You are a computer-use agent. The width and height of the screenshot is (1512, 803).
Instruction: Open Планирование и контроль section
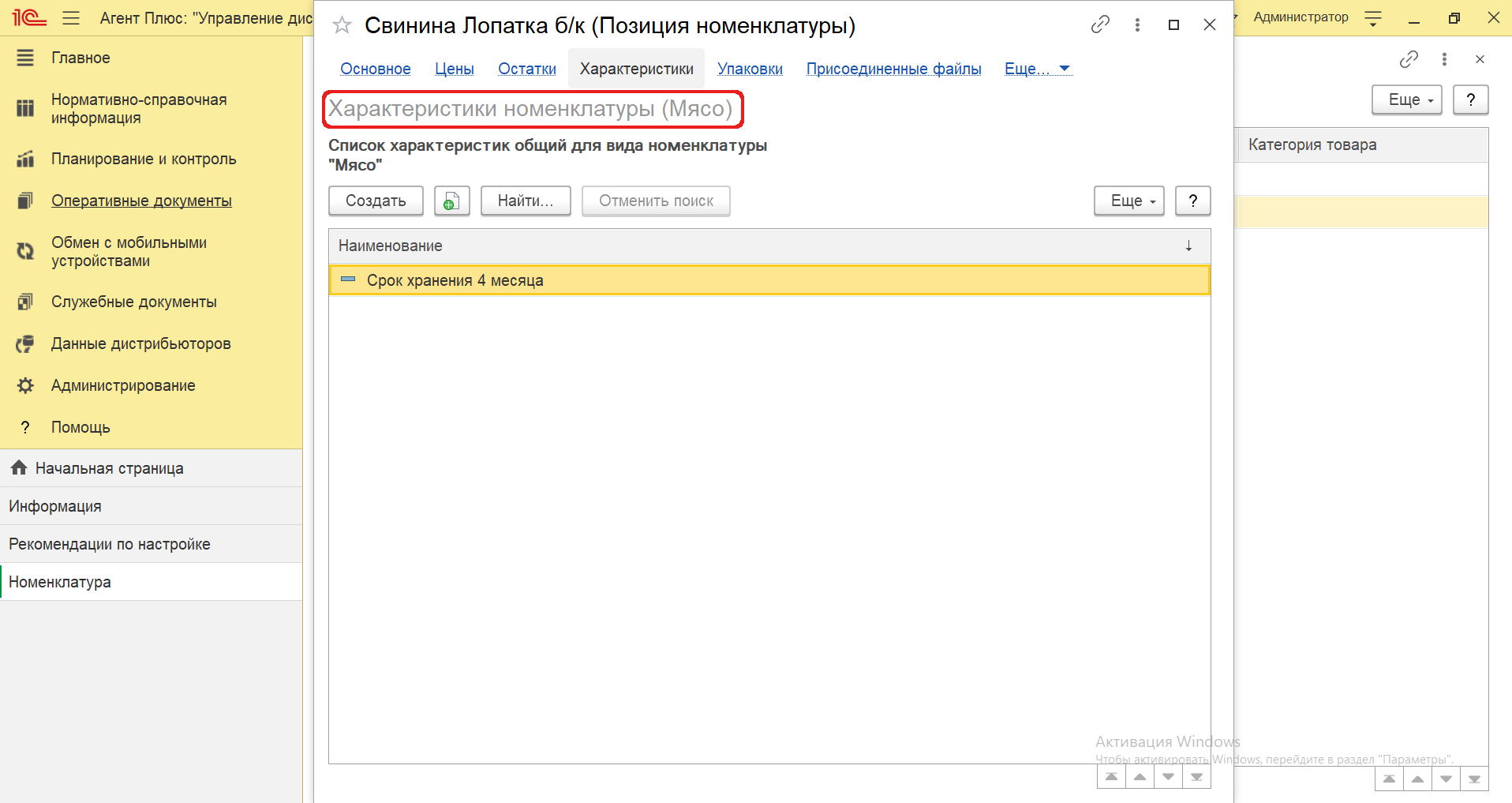(143, 159)
